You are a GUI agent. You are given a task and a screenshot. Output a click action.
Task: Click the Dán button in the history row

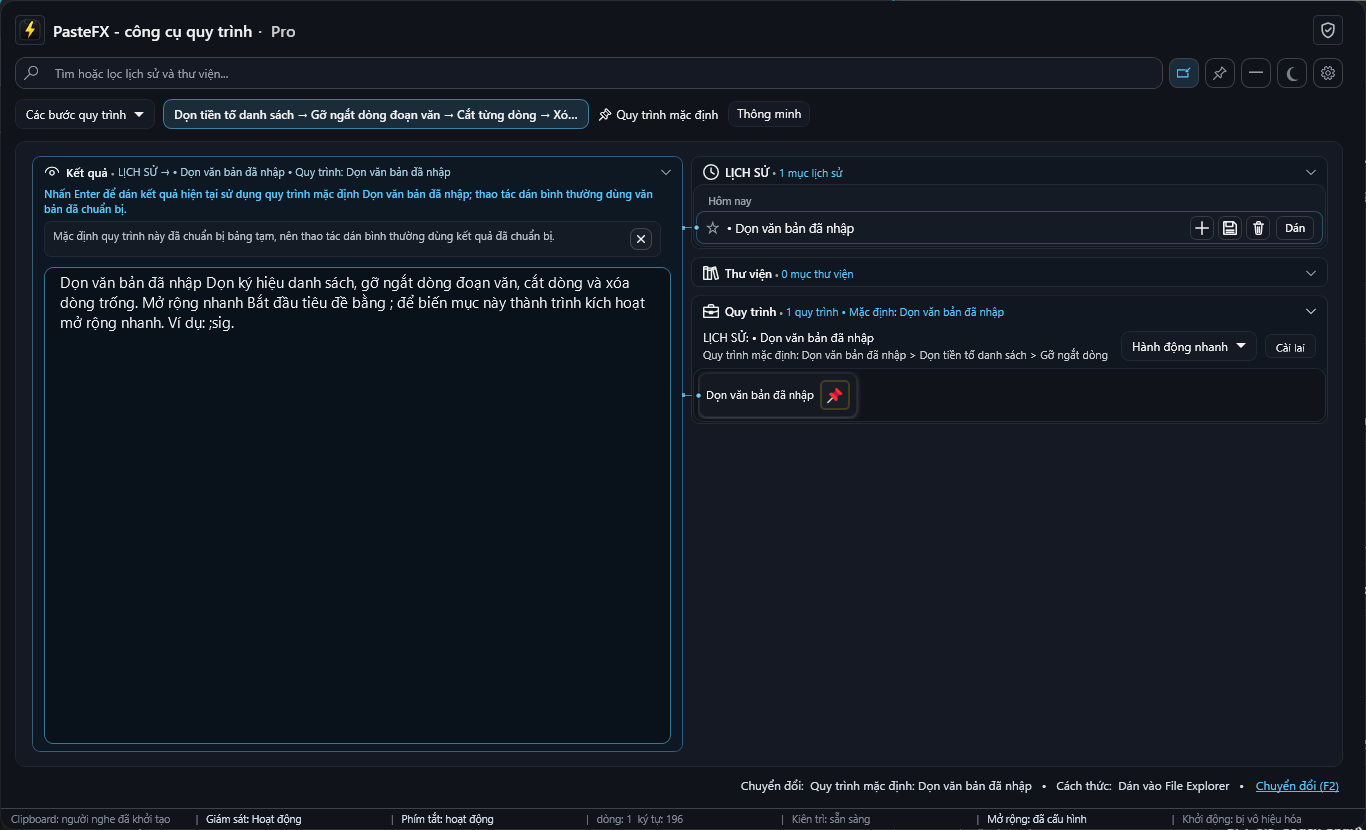[x=1295, y=228]
